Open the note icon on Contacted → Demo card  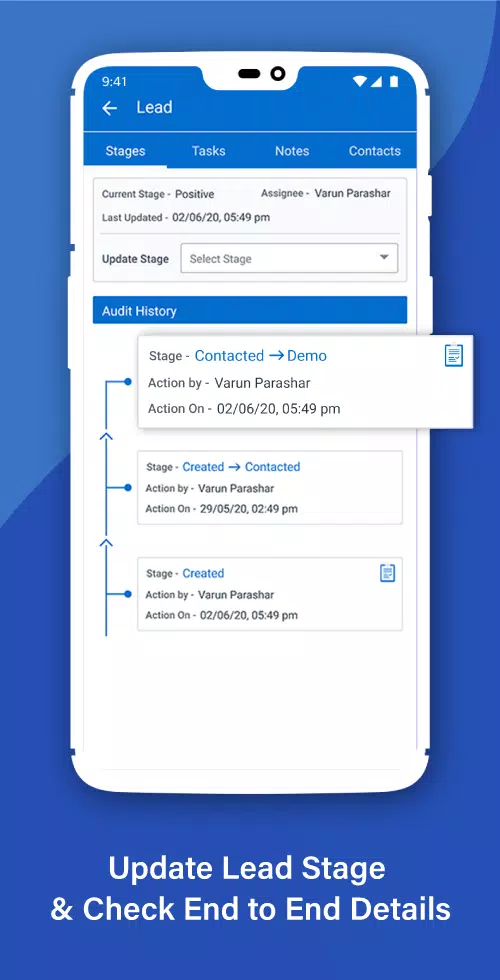click(x=454, y=354)
